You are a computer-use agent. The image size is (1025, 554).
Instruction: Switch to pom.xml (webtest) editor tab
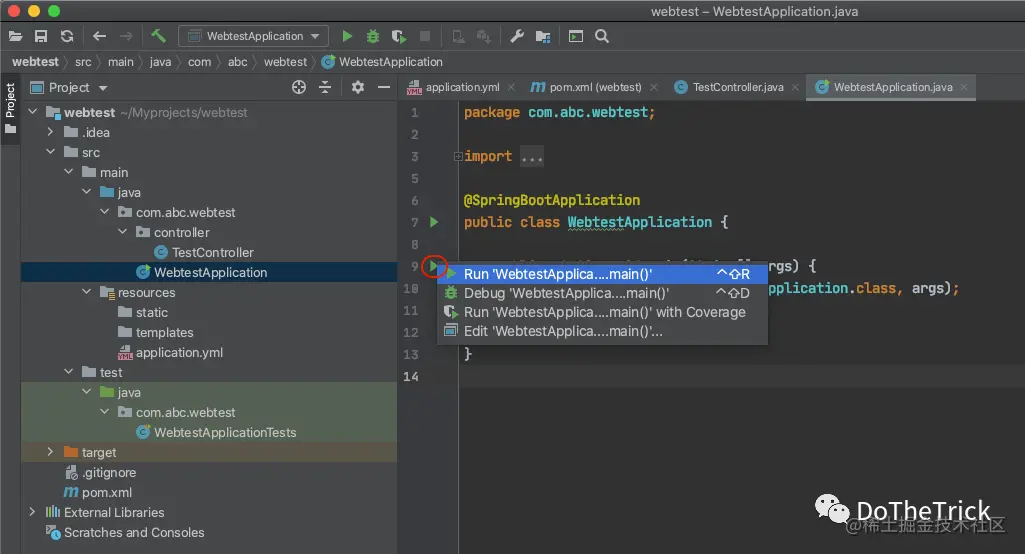pyautogui.click(x=595, y=87)
